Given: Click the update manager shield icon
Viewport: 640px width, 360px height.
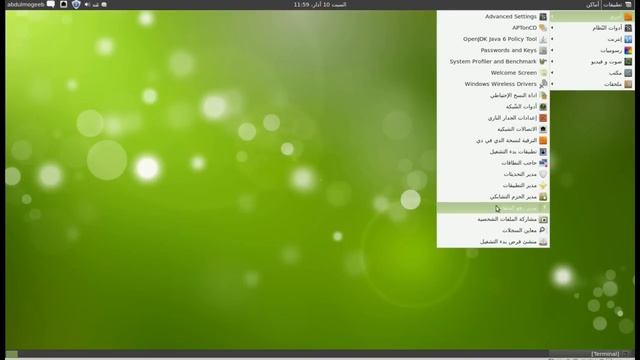Looking at the screenshot, I should [543, 174].
